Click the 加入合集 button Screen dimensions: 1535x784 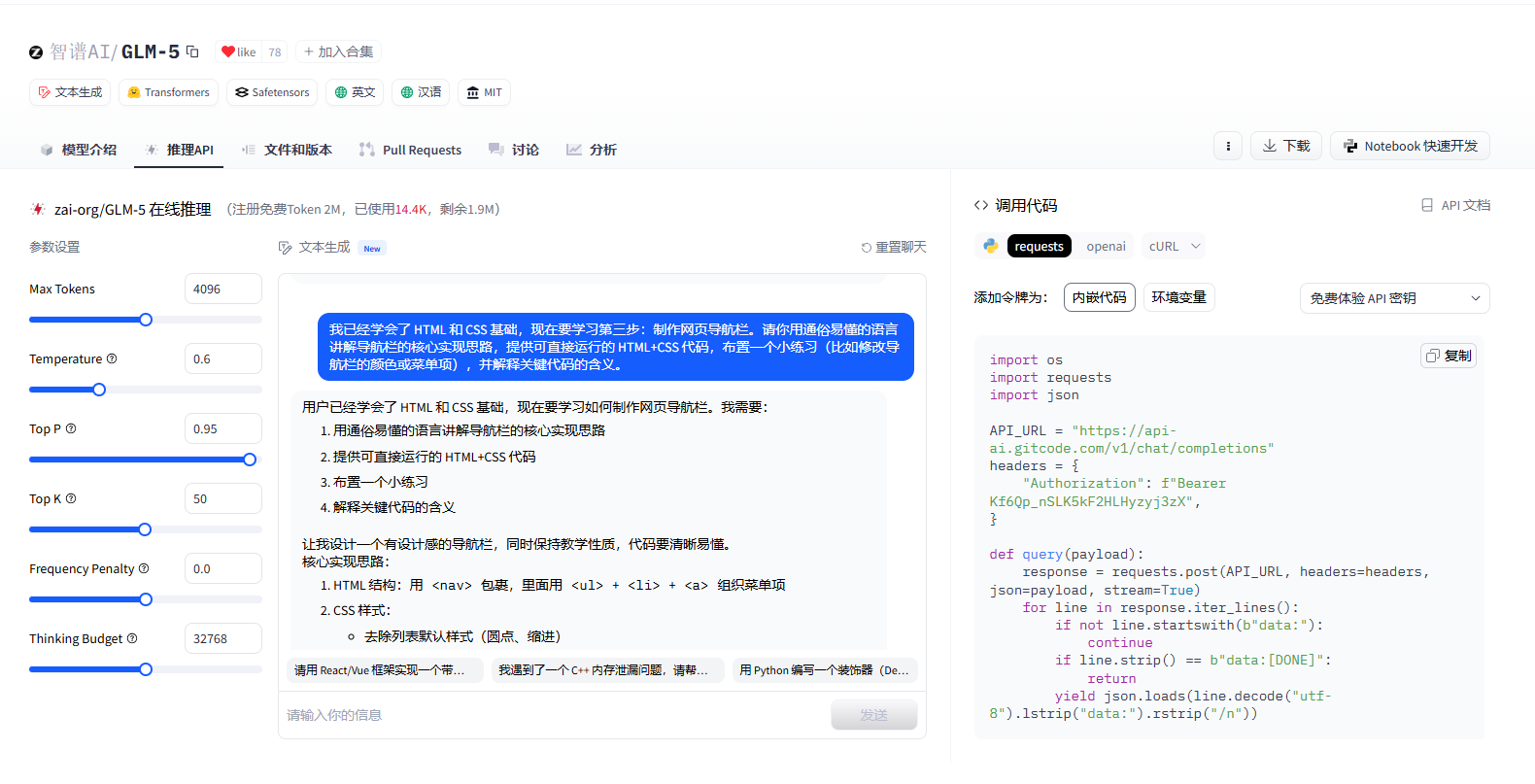pyautogui.click(x=338, y=51)
